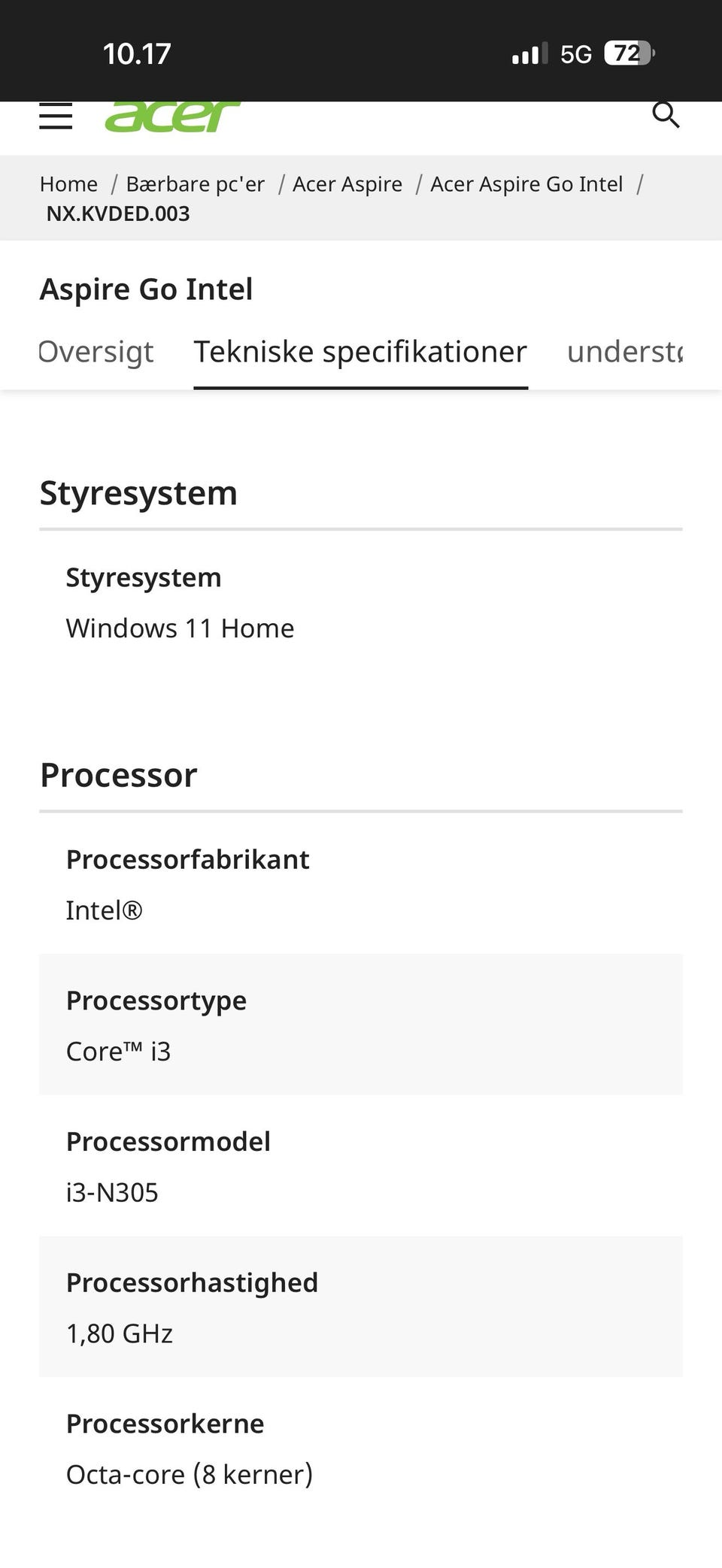Image resolution: width=722 pixels, height=1568 pixels.
Task: Navigate to the Acer Aspire breadcrumb
Action: tap(347, 184)
